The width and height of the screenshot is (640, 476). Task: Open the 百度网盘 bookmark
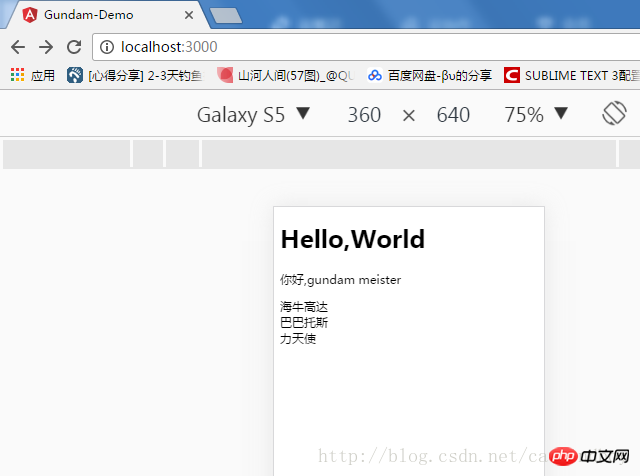click(430, 75)
